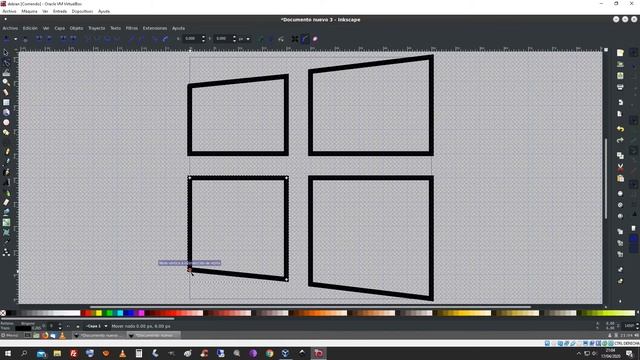Select the Node editing tool

point(6,62)
